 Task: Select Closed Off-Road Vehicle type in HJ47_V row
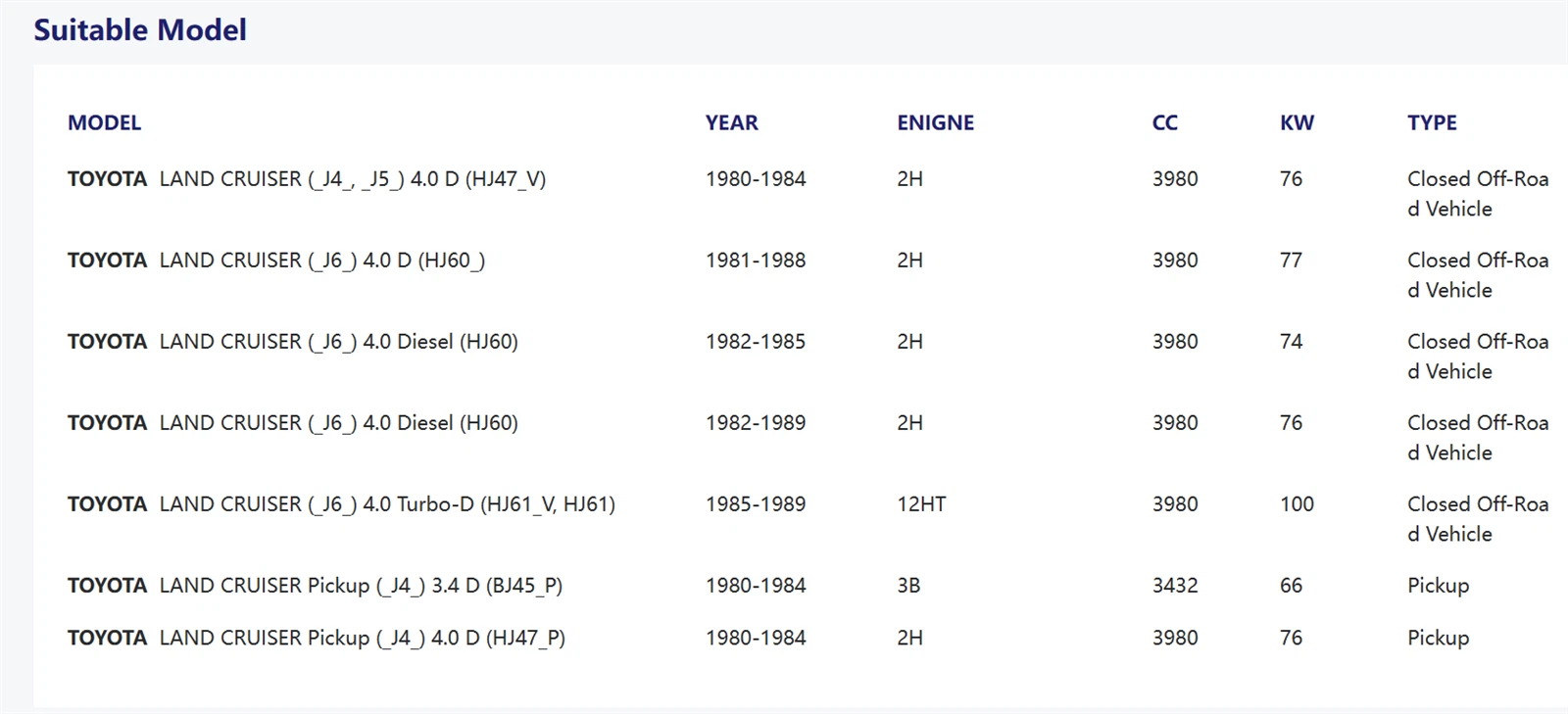pos(1478,194)
